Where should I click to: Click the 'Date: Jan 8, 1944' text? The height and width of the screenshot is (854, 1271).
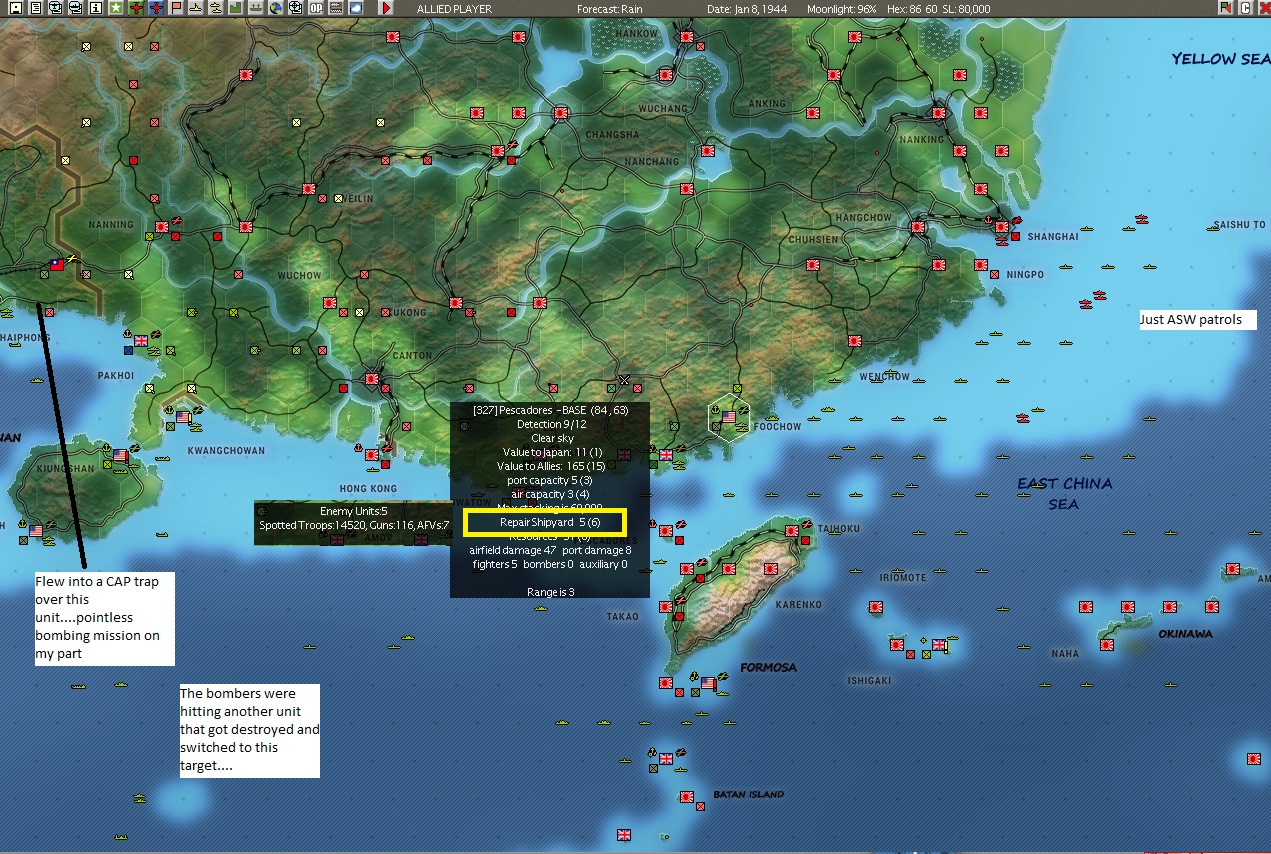coord(749,9)
